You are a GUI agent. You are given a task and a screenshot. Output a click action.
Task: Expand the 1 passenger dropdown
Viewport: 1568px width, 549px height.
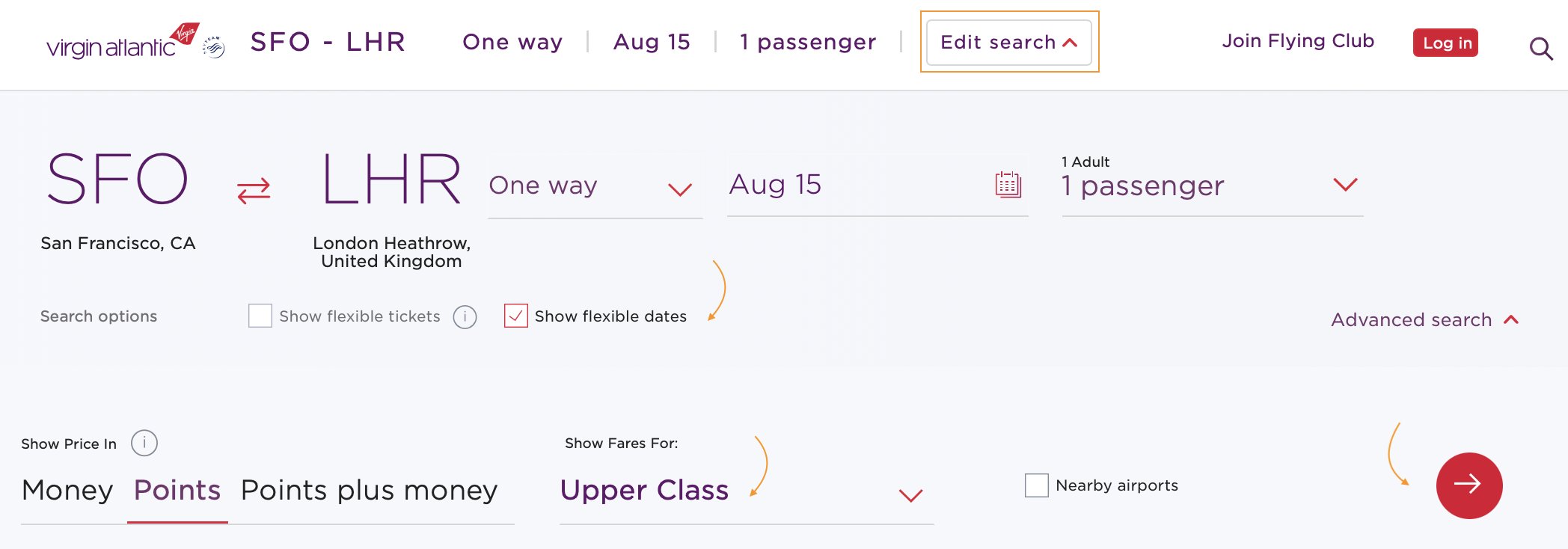(x=1212, y=185)
